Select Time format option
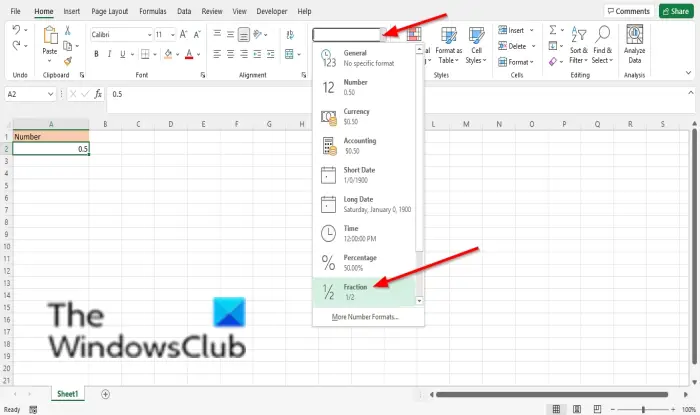The image size is (700, 415). click(364, 233)
